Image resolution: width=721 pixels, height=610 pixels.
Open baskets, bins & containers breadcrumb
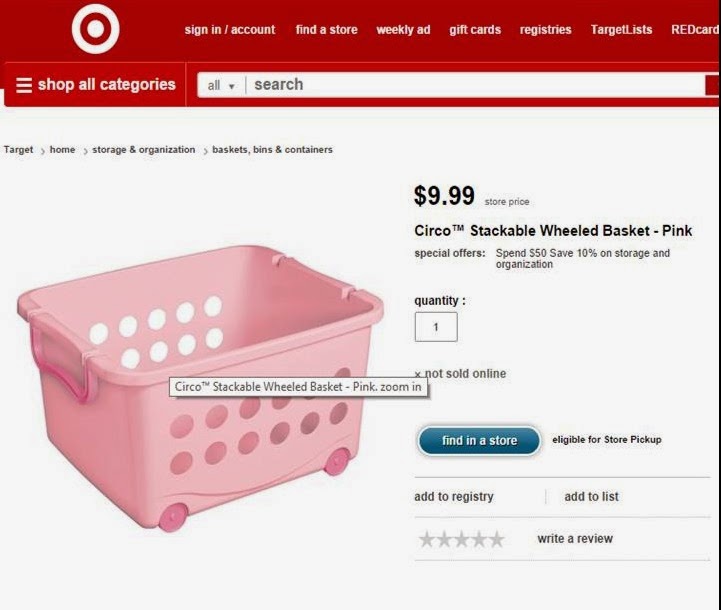(272, 149)
